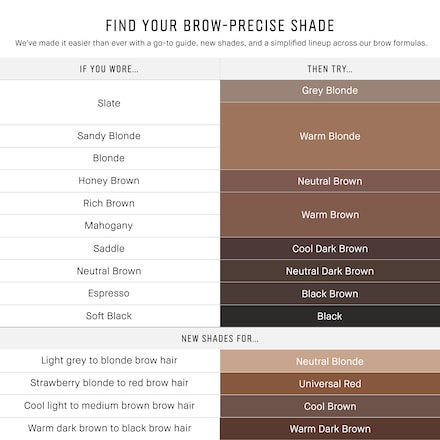Click the 'Mahogany' row text

tap(109, 226)
